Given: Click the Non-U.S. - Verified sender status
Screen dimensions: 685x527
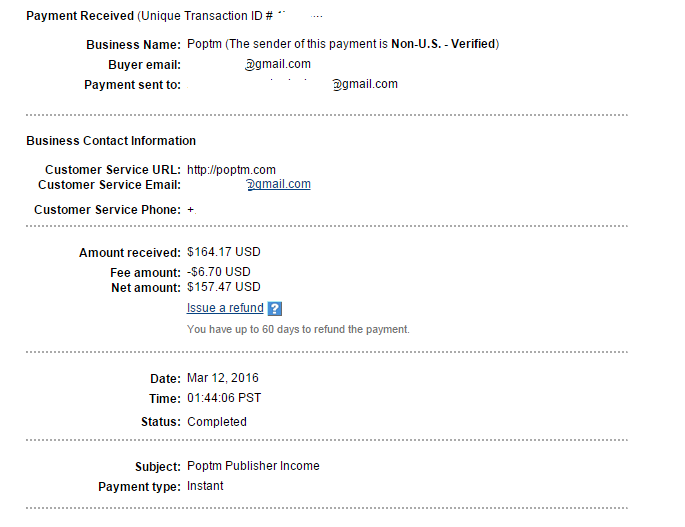Looking at the screenshot, I should coord(443,44).
